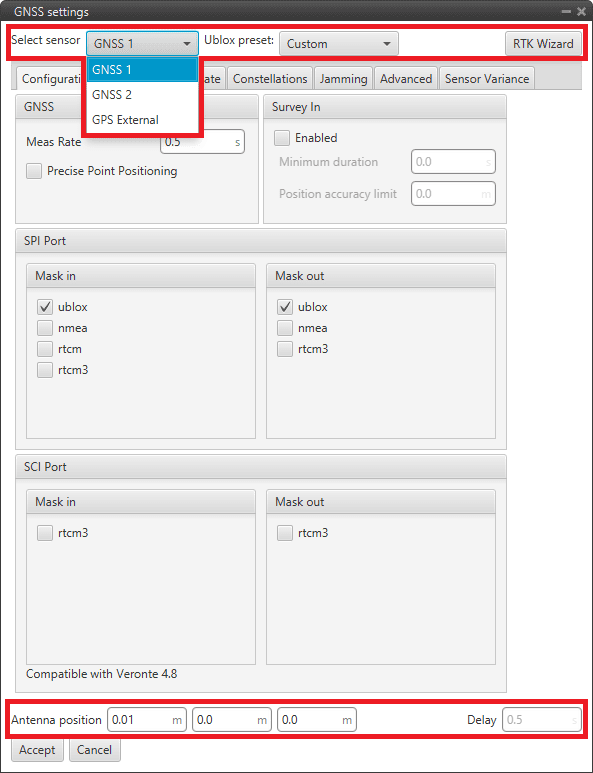This screenshot has height=773, width=593.
Task: Open the RTK Wizard
Action: pos(543,44)
